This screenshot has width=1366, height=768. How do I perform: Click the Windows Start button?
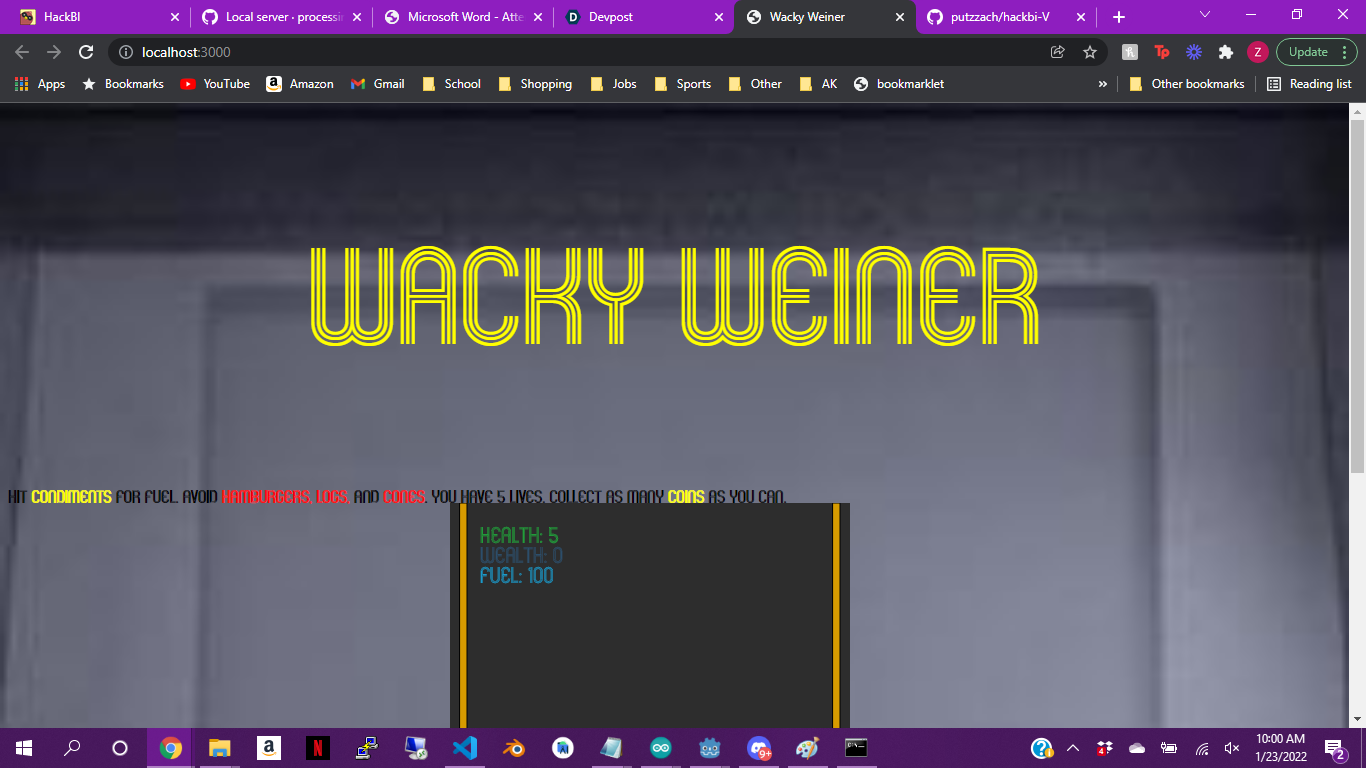24,748
